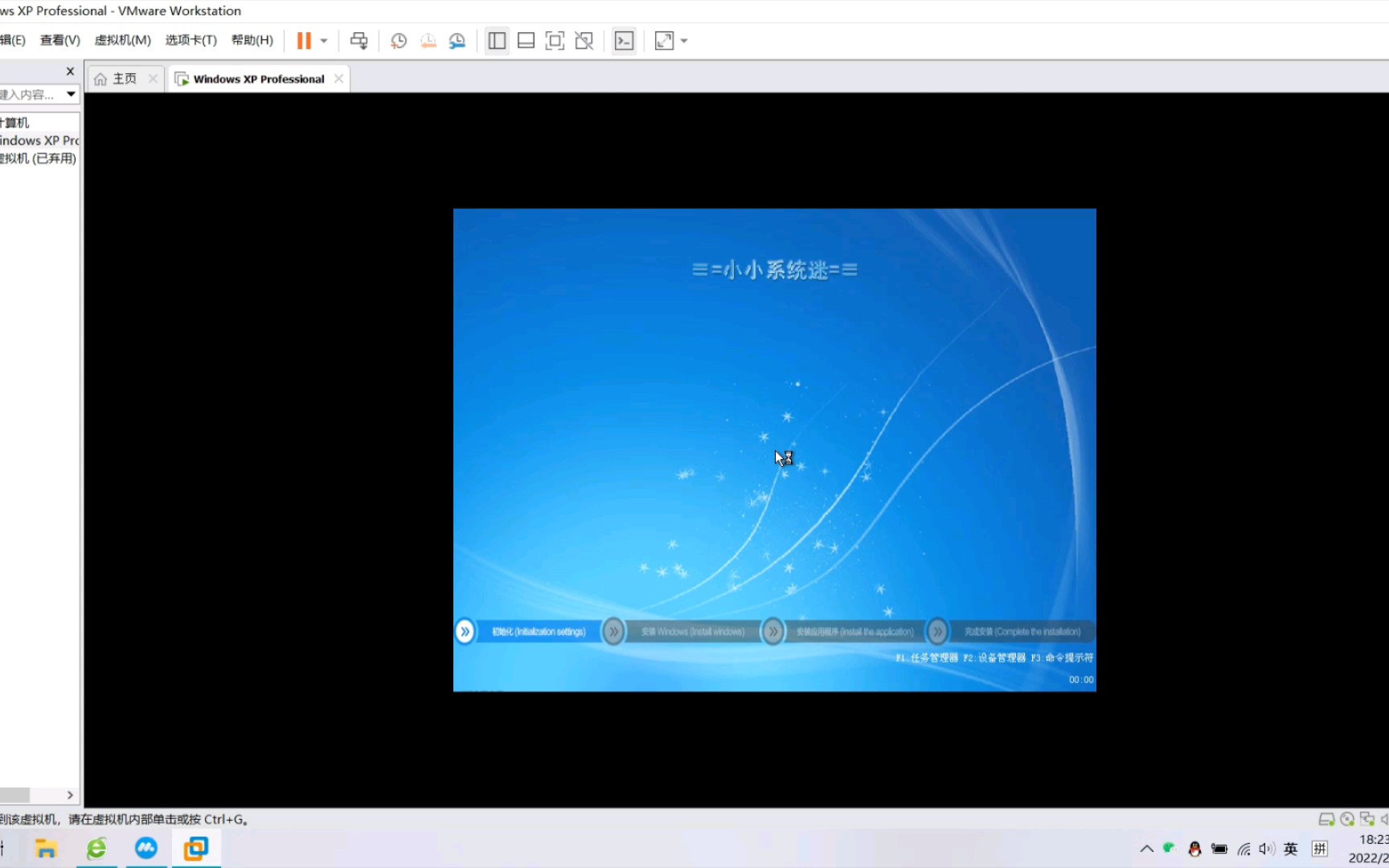Toggle the library sidebar view

pos(497,41)
